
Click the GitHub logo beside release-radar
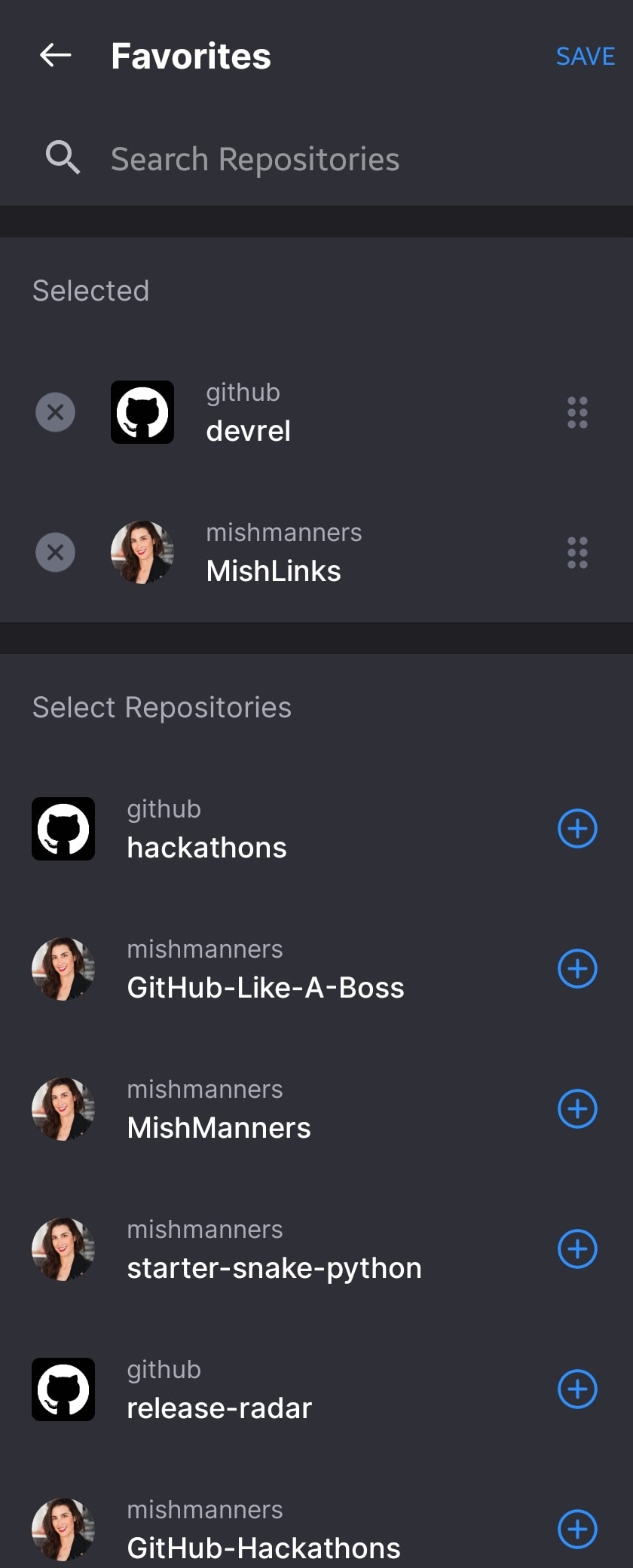(63, 1389)
